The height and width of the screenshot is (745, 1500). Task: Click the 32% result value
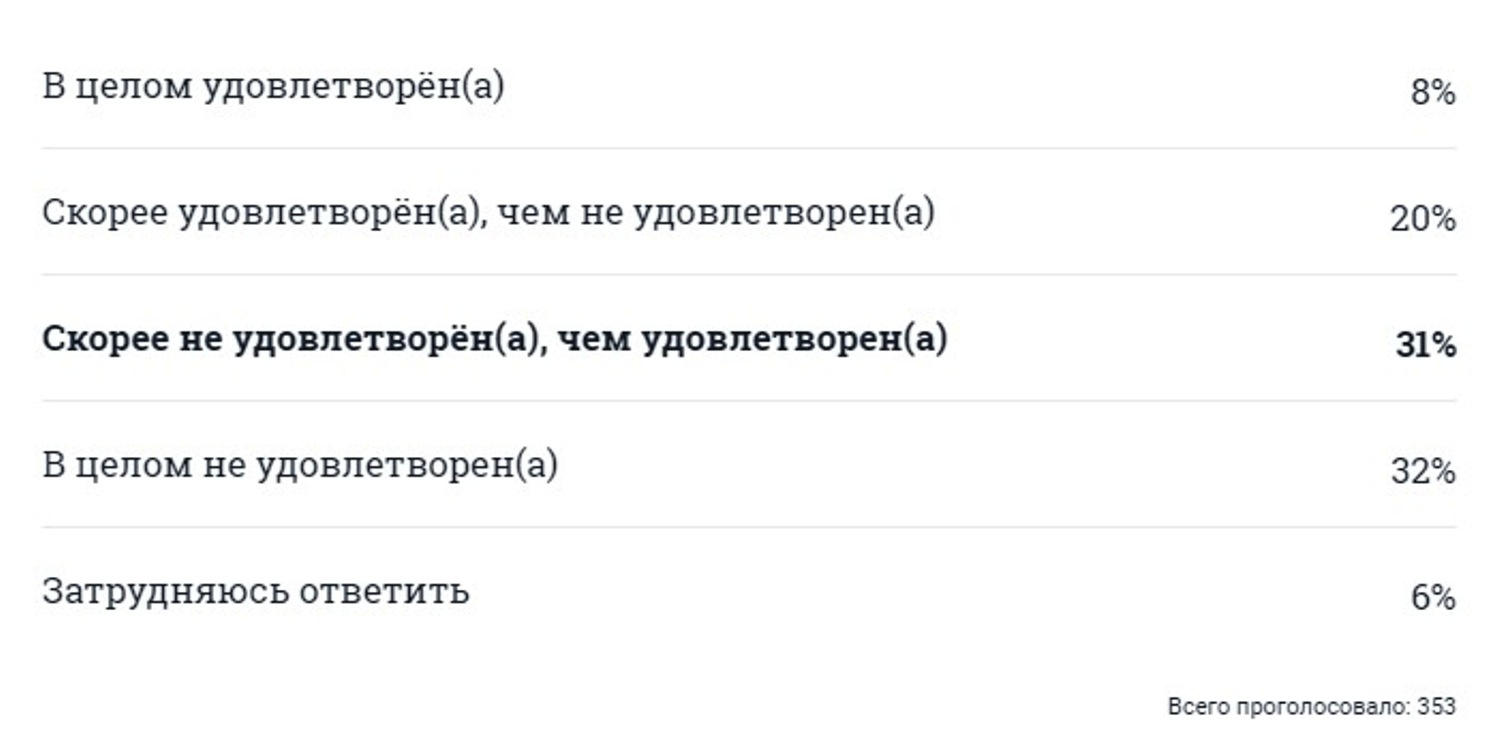[1423, 471]
